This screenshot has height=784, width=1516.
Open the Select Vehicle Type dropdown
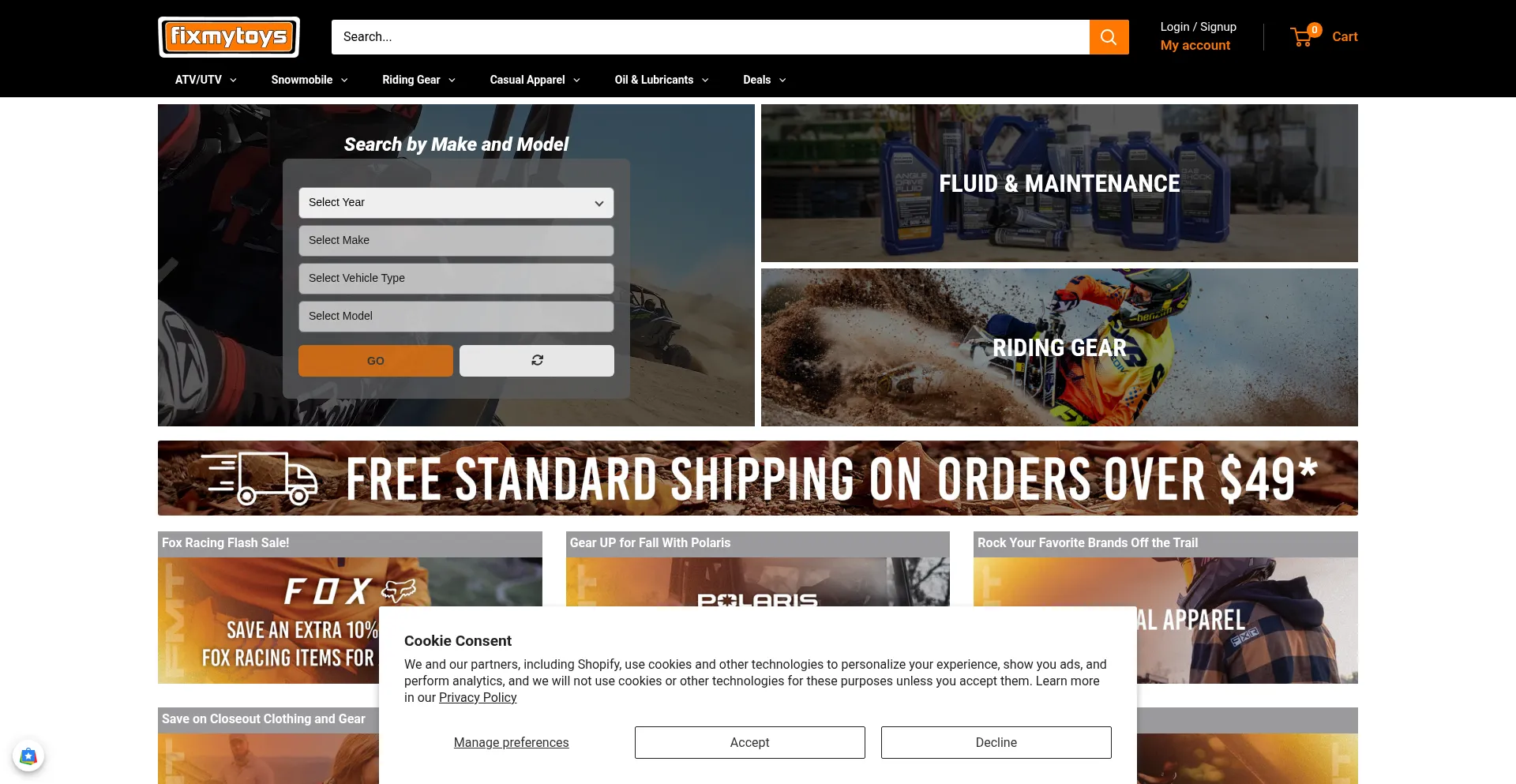tap(456, 279)
